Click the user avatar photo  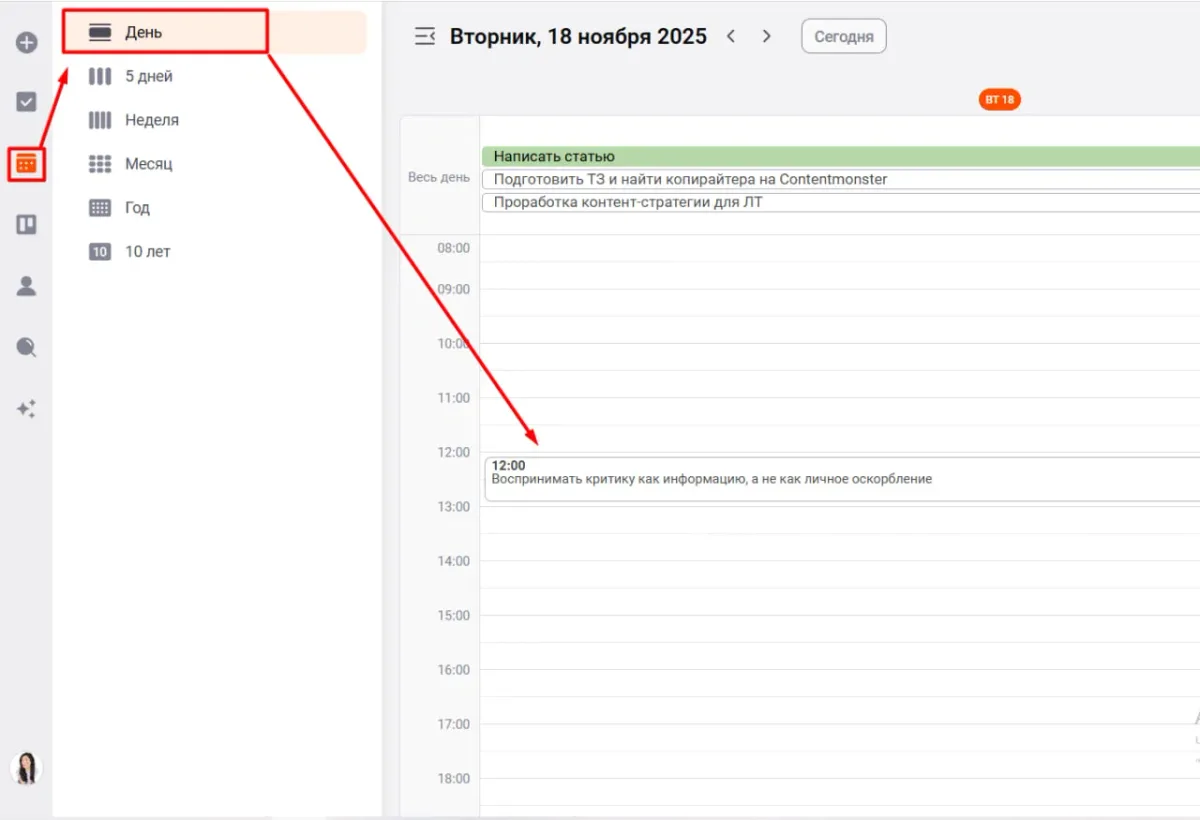26,768
